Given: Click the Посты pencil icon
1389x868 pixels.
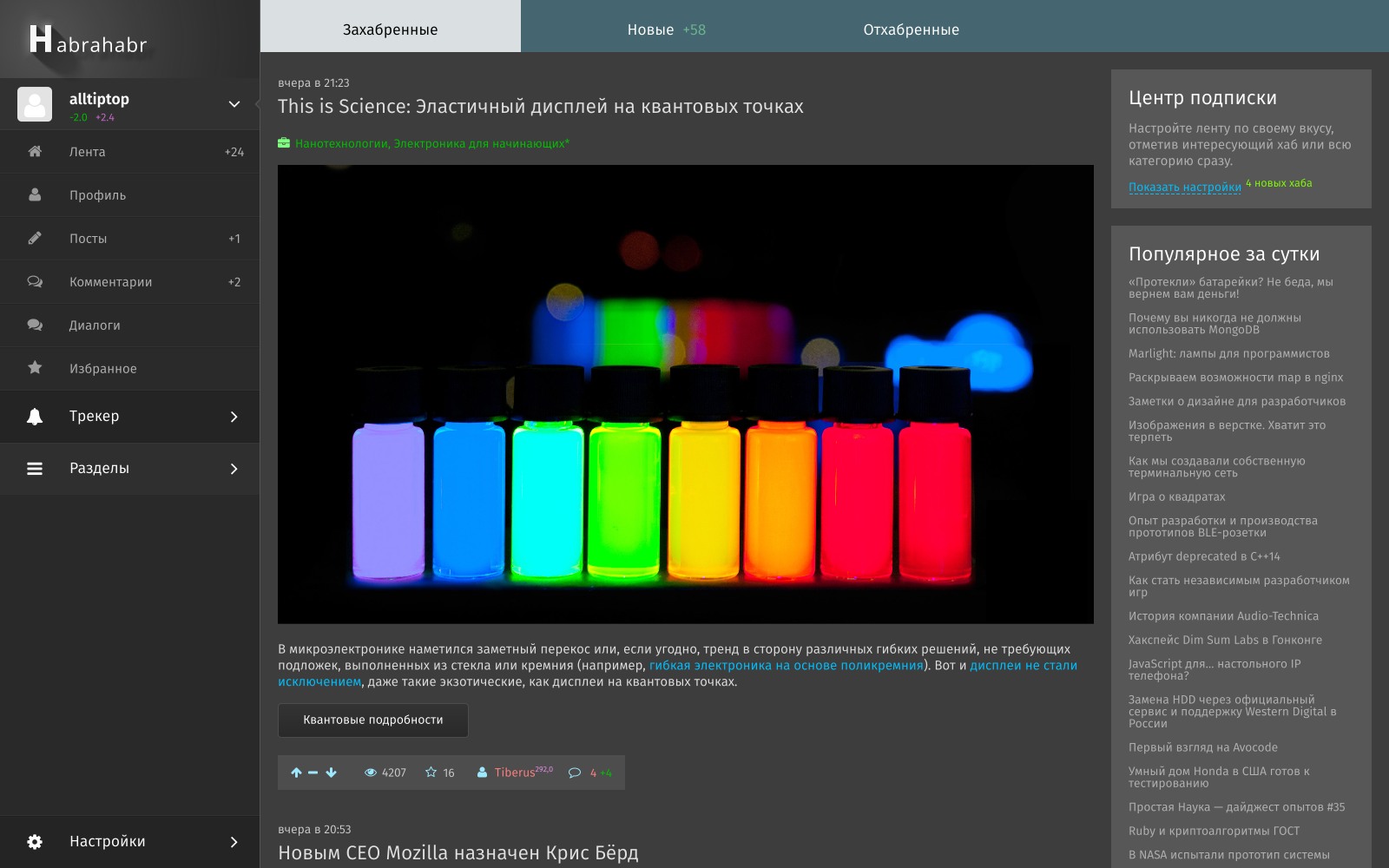Looking at the screenshot, I should 35,238.
